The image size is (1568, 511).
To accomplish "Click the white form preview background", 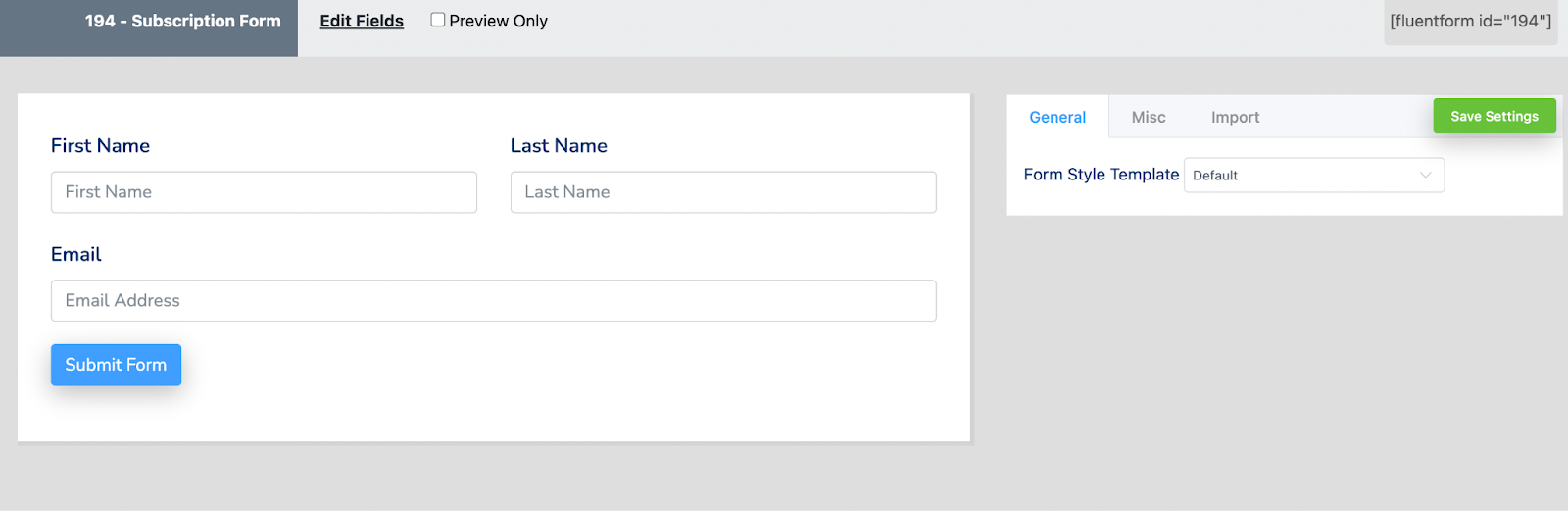I will [588, 402].
